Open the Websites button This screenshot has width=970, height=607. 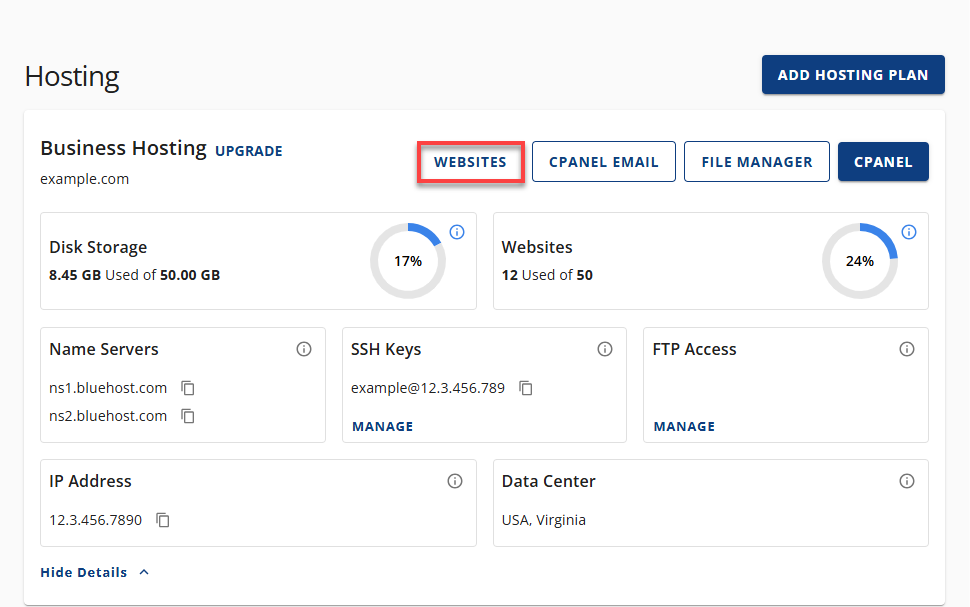pos(470,162)
